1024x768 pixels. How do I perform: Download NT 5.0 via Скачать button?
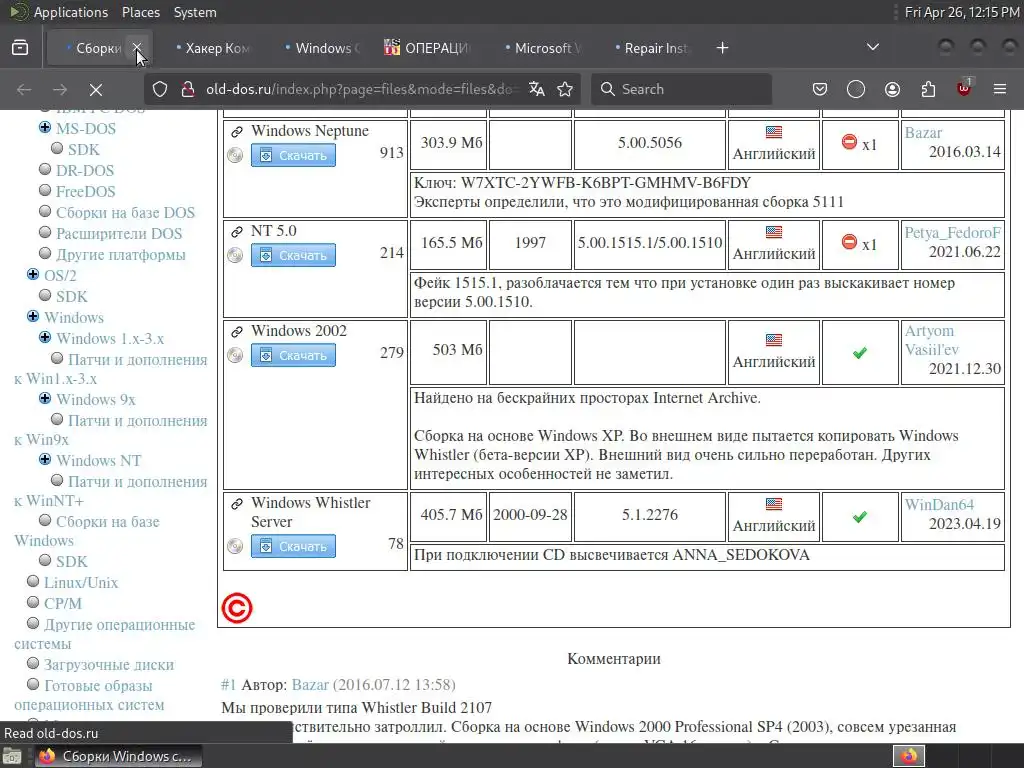click(x=293, y=255)
